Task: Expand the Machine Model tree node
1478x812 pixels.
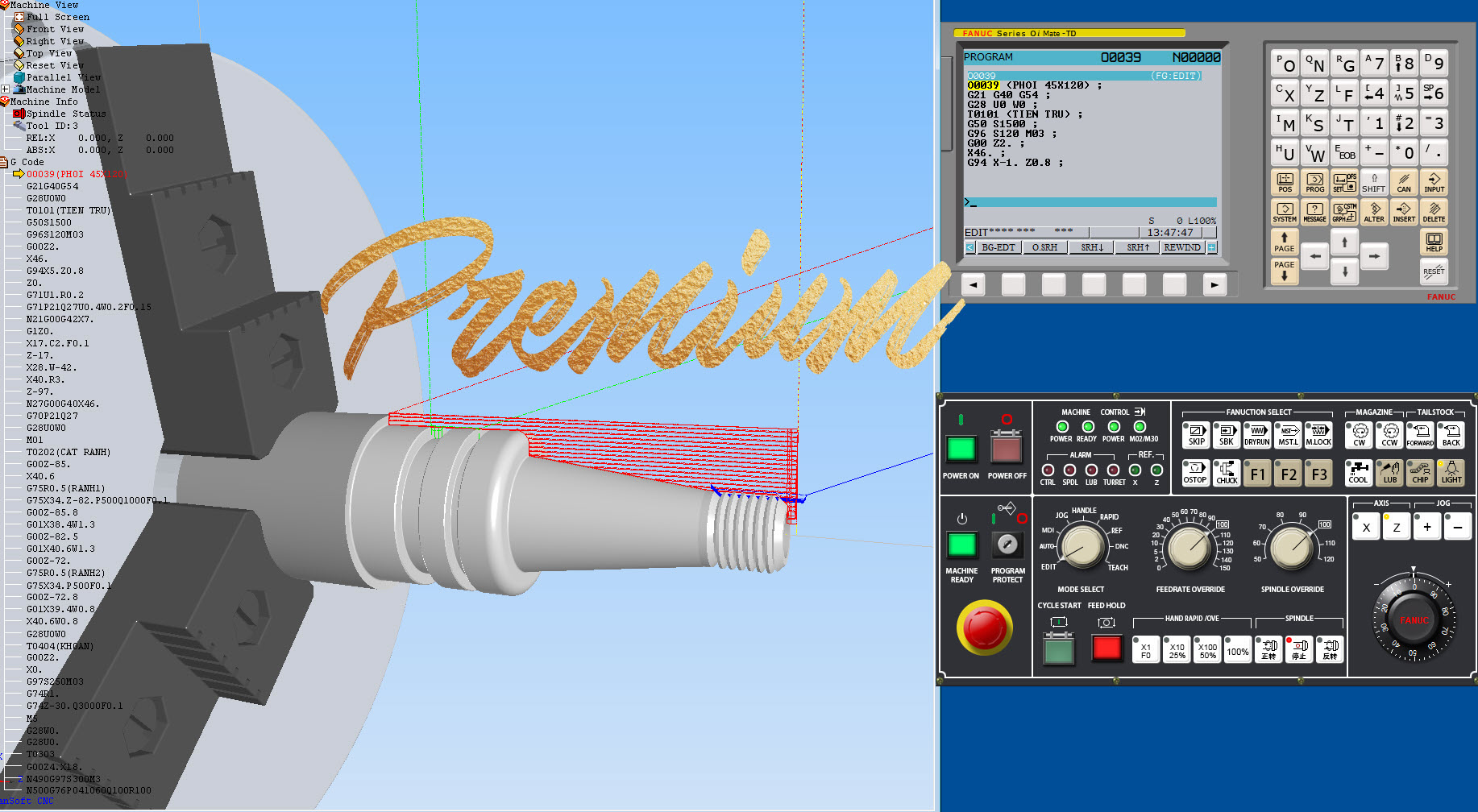Action: click(6, 89)
